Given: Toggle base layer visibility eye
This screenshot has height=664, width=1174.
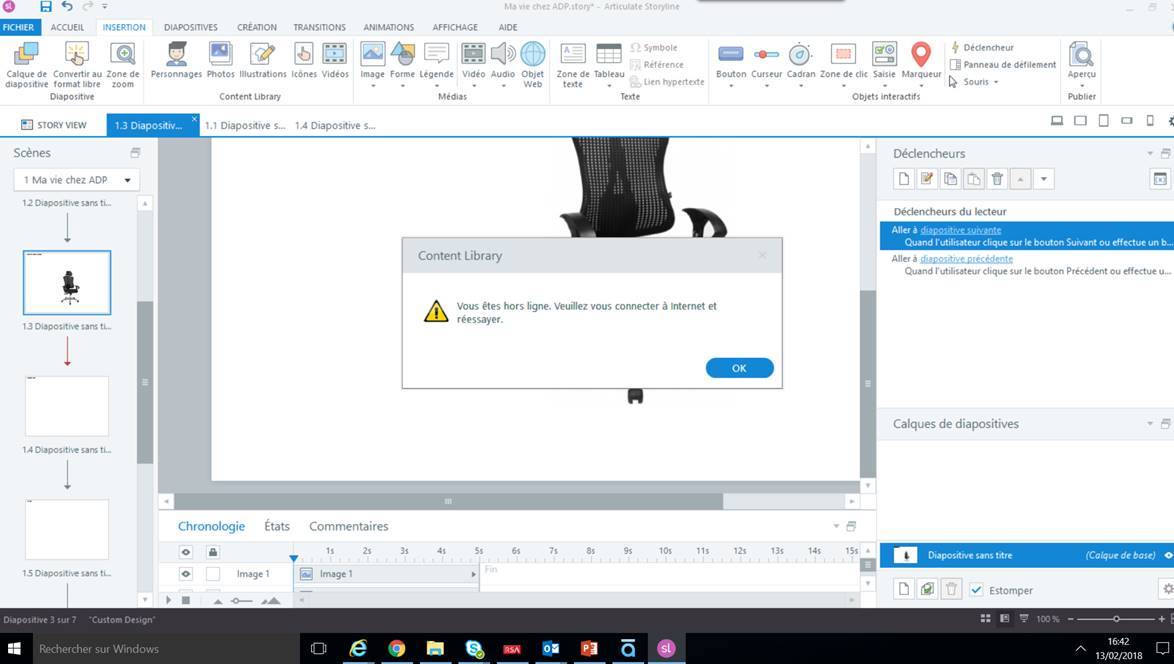Looking at the screenshot, I should tap(1167, 555).
